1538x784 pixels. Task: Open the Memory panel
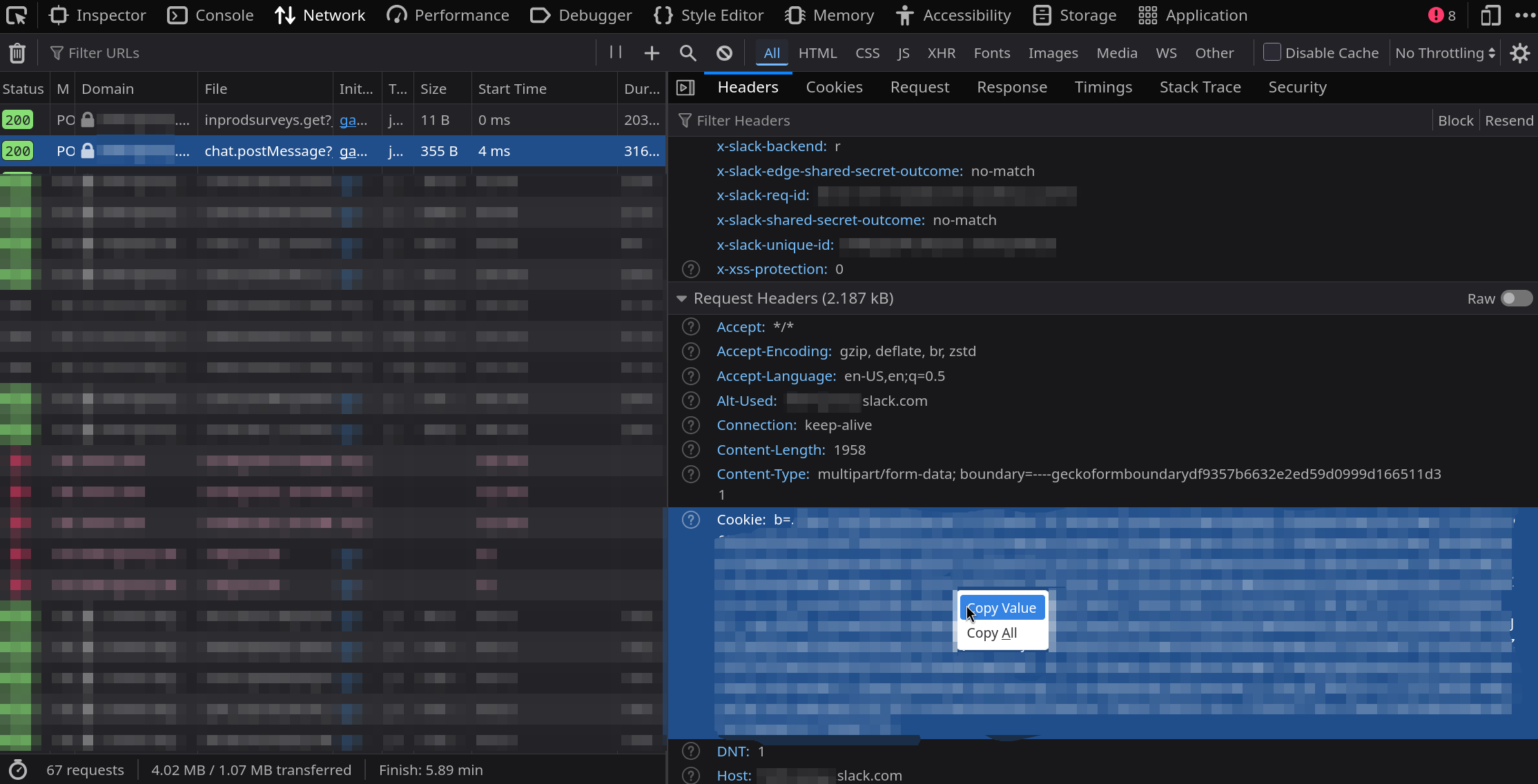click(830, 15)
